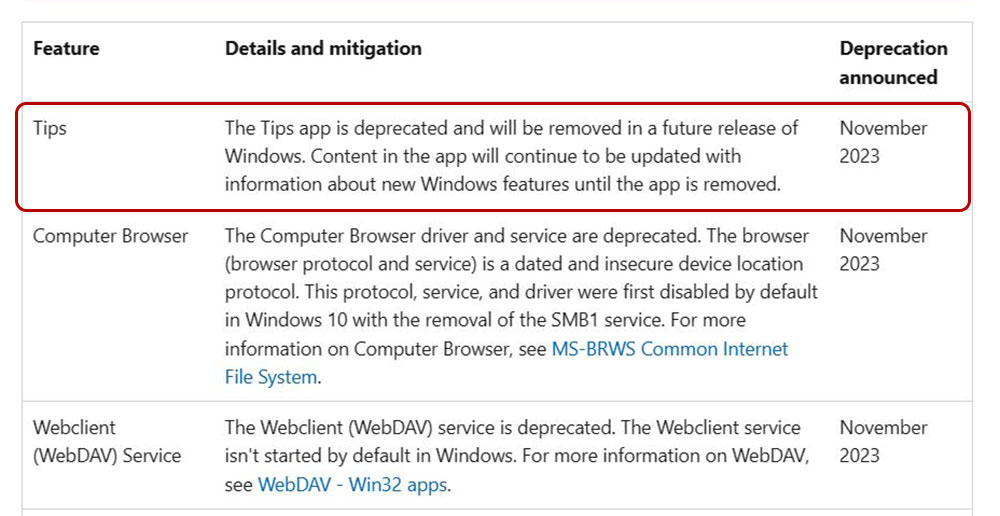
Task: Click November 2023 date in Tips row
Action: click(883, 142)
